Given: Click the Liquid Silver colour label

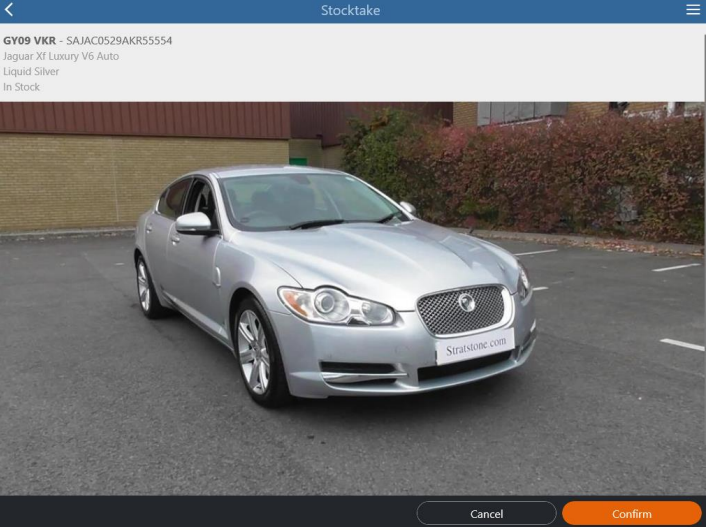Looking at the screenshot, I should [31, 72].
